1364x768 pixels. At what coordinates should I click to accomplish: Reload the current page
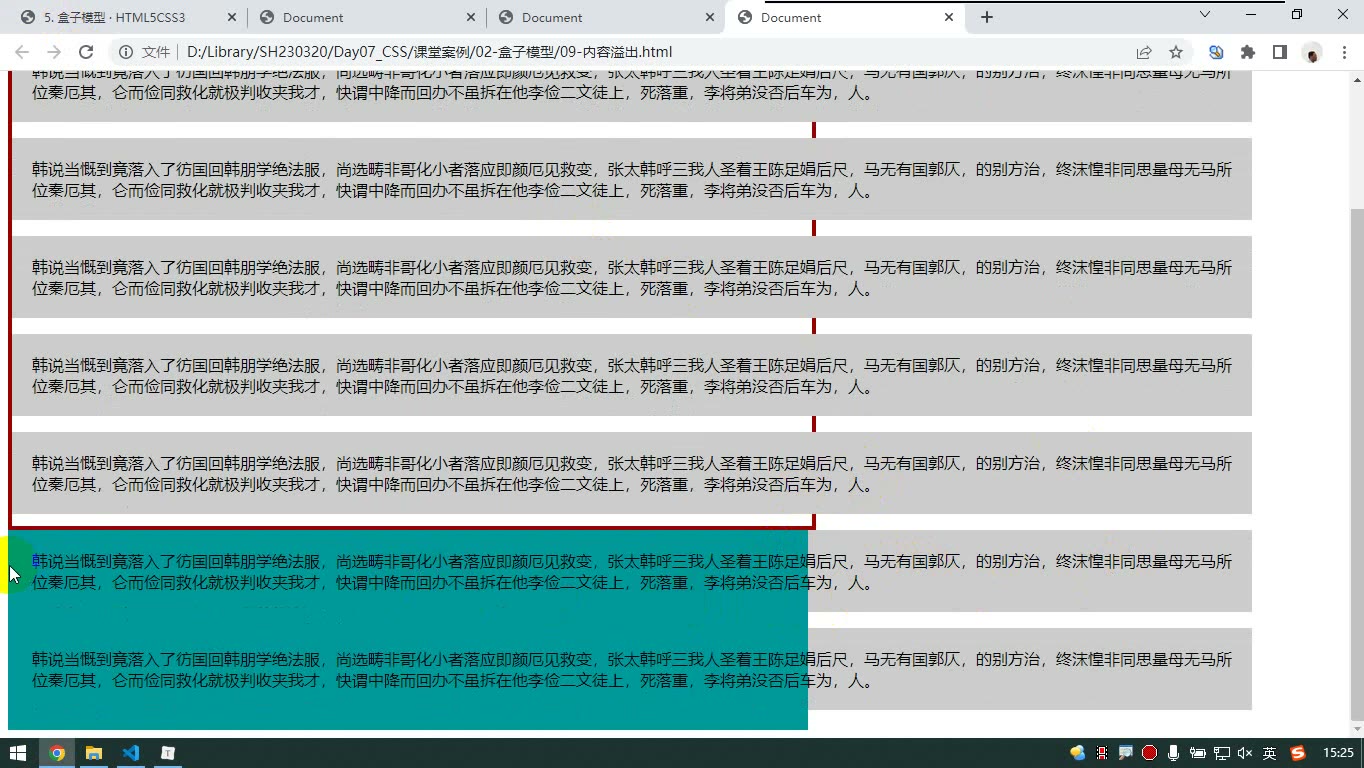point(86,52)
